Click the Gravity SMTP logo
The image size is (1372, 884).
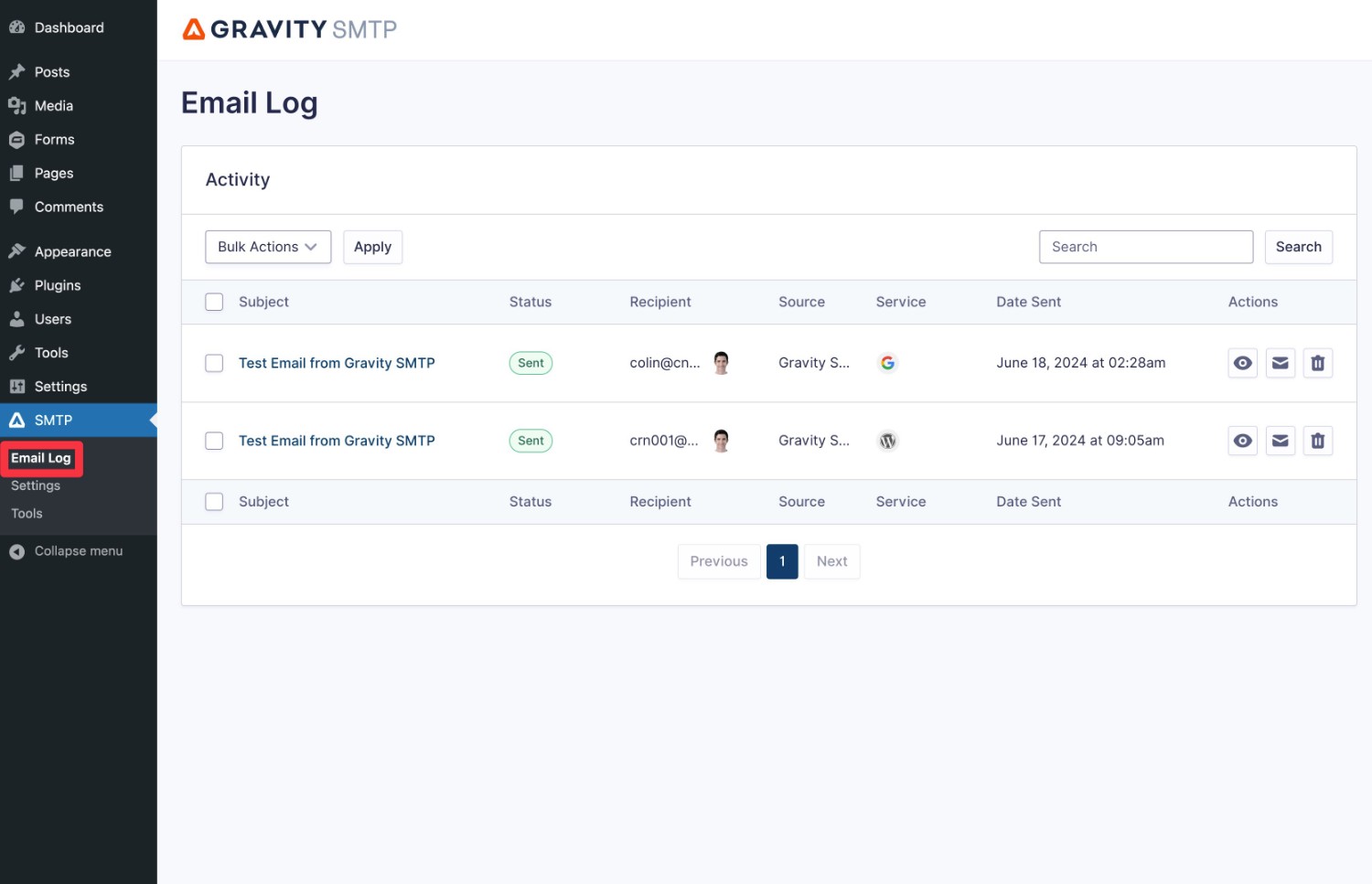tap(289, 29)
